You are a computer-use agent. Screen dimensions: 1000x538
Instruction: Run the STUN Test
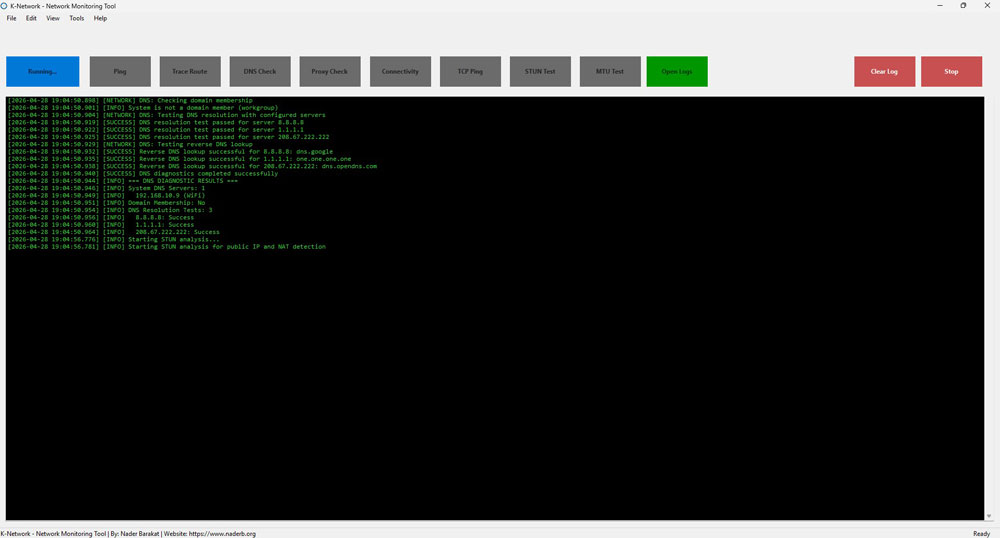pyautogui.click(x=540, y=71)
